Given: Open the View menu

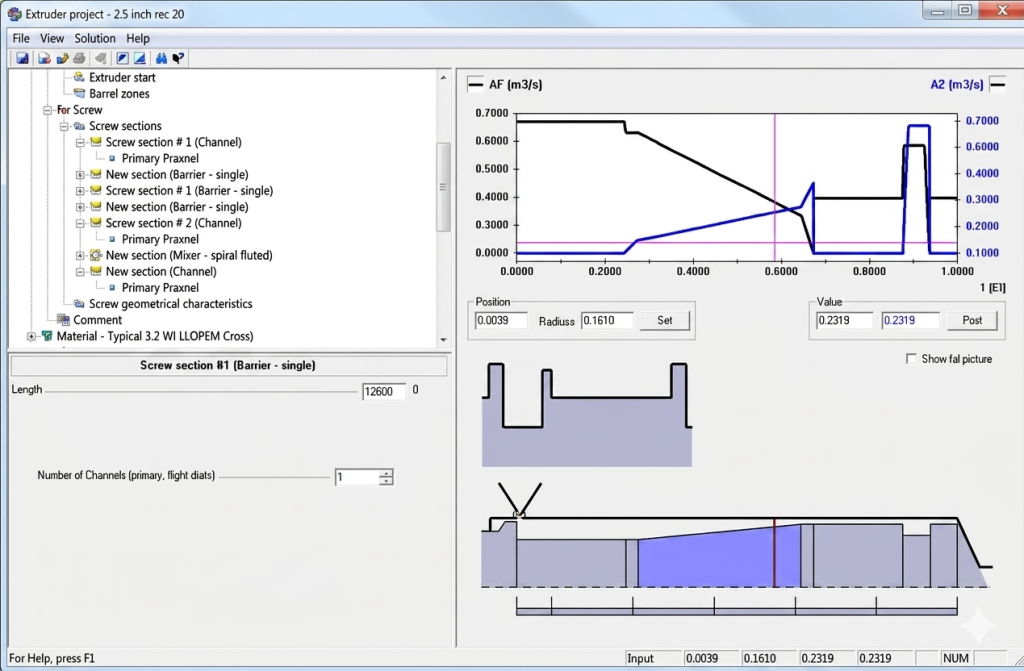Looking at the screenshot, I should (52, 39).
